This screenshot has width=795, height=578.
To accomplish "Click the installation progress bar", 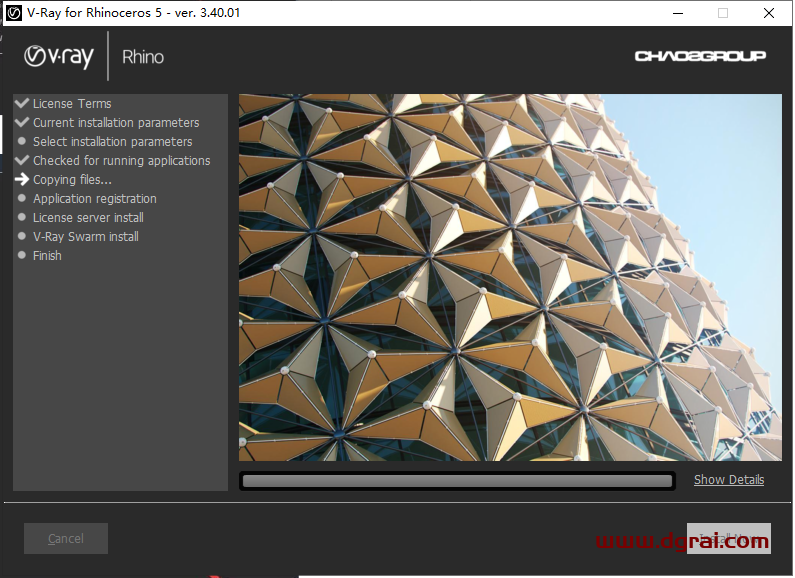I will (457, 481).
